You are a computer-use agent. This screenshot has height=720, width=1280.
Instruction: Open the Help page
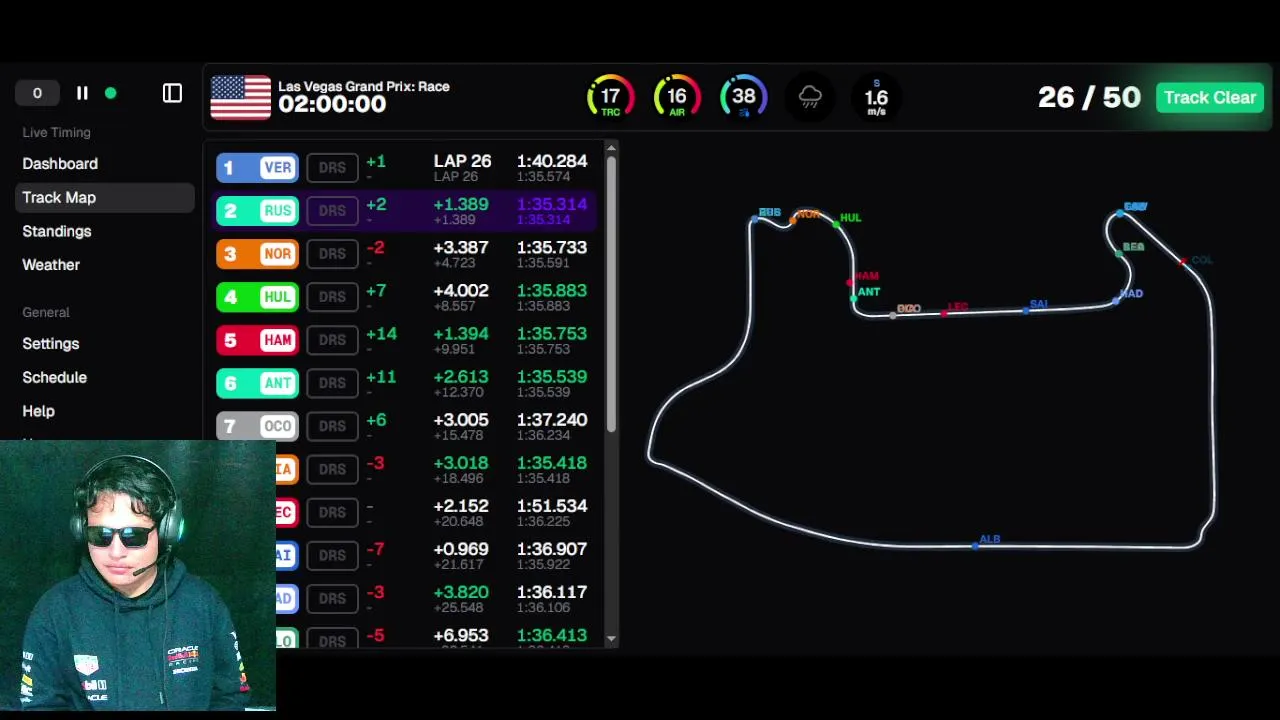pyautogui.click(x=39, y=411)
